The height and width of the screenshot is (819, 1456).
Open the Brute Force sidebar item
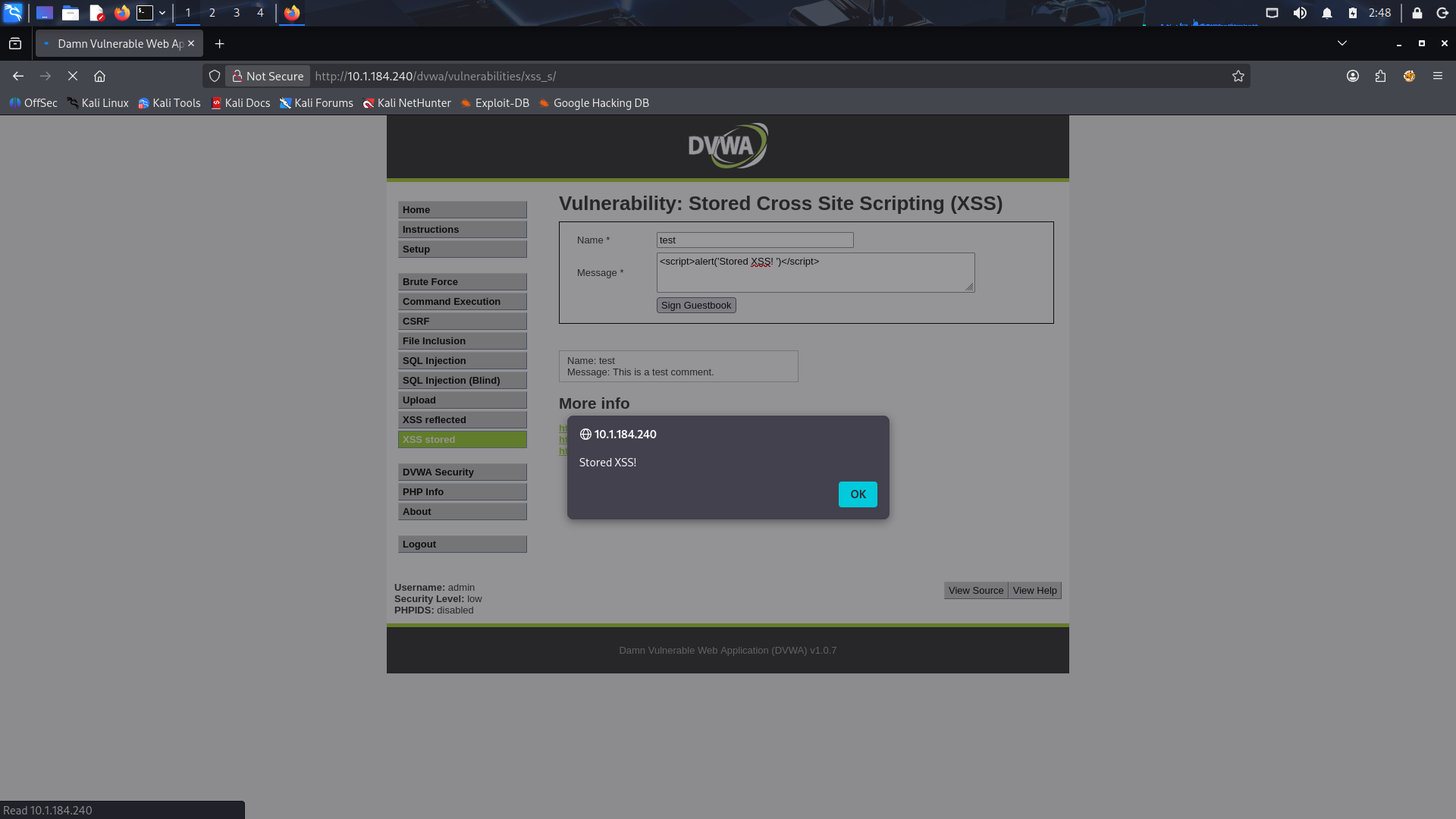coord(463,282)
